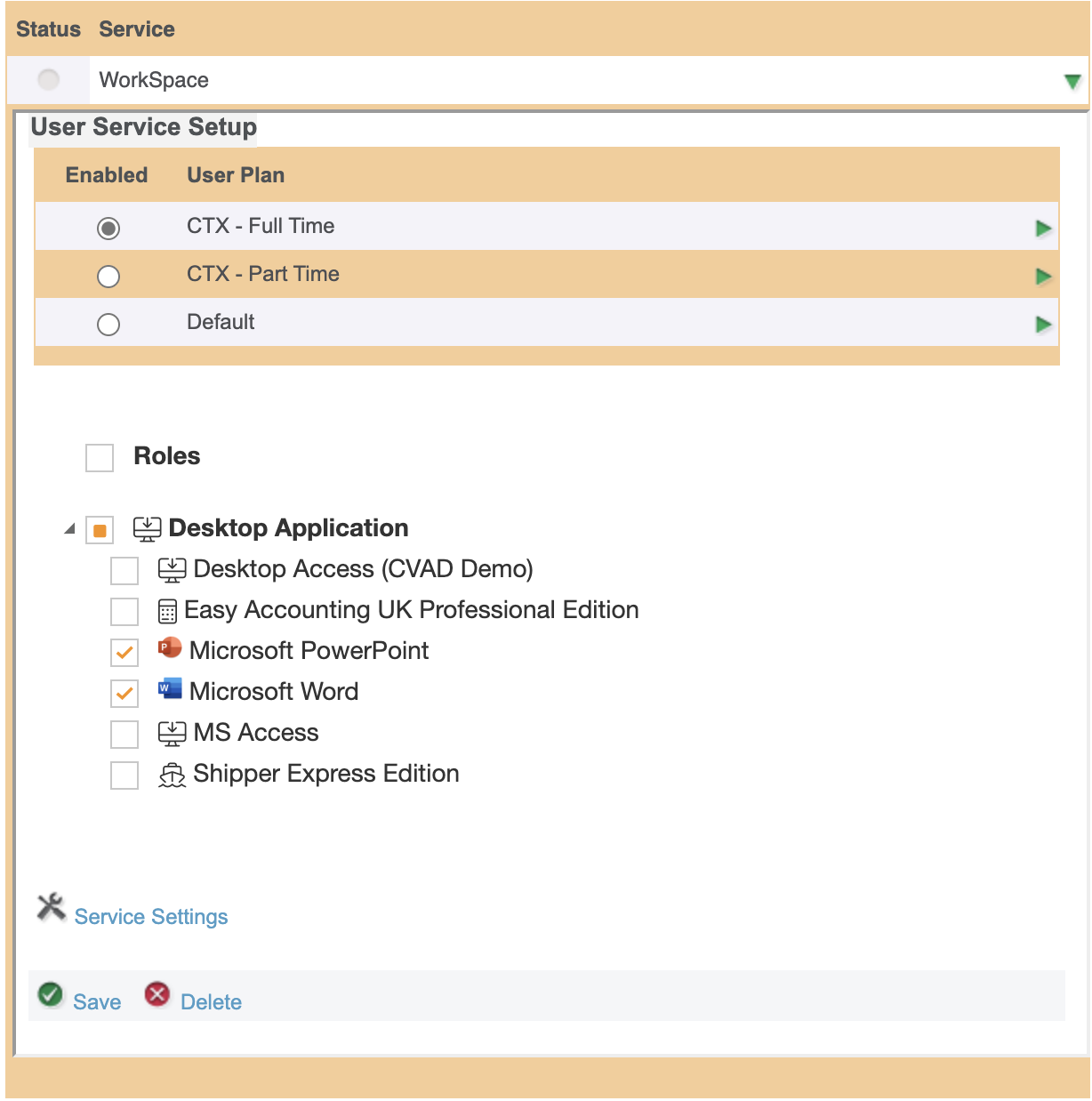Click the Delete link
Image resolution: width=1092 pixels, height=1101 pixels.
[211, 1002]
